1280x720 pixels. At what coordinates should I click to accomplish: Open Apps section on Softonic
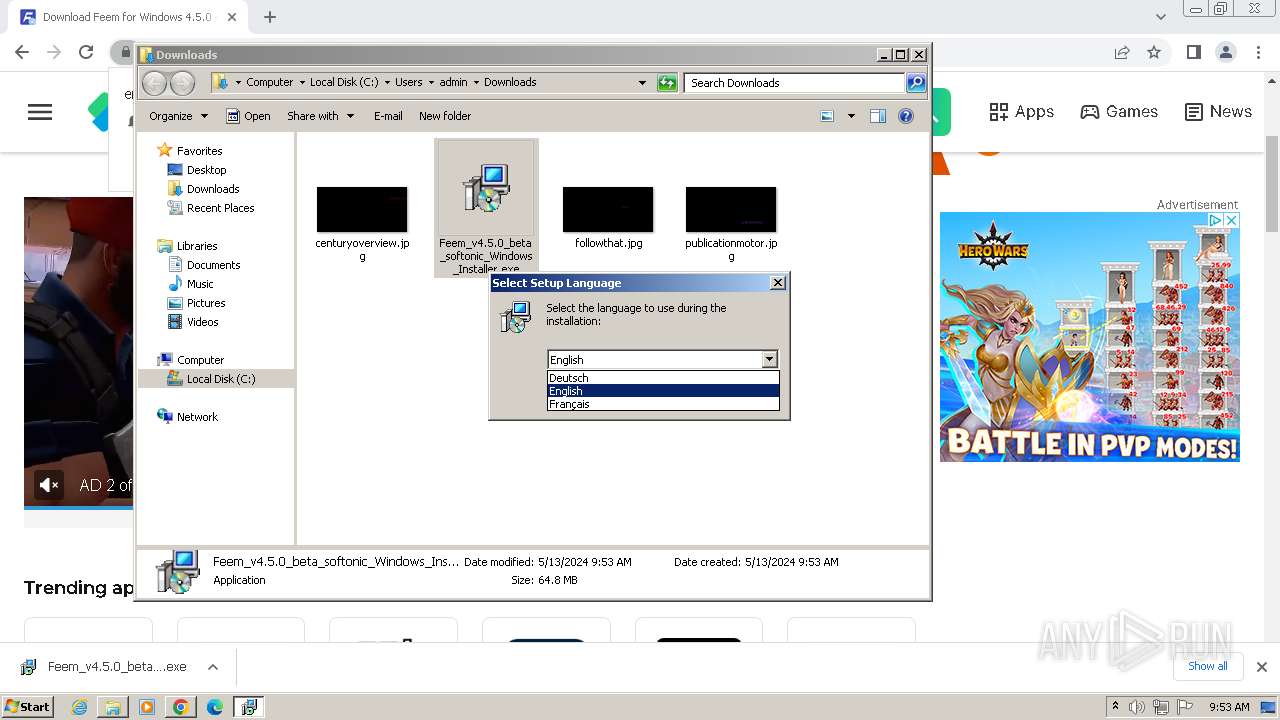[1021, 112]
